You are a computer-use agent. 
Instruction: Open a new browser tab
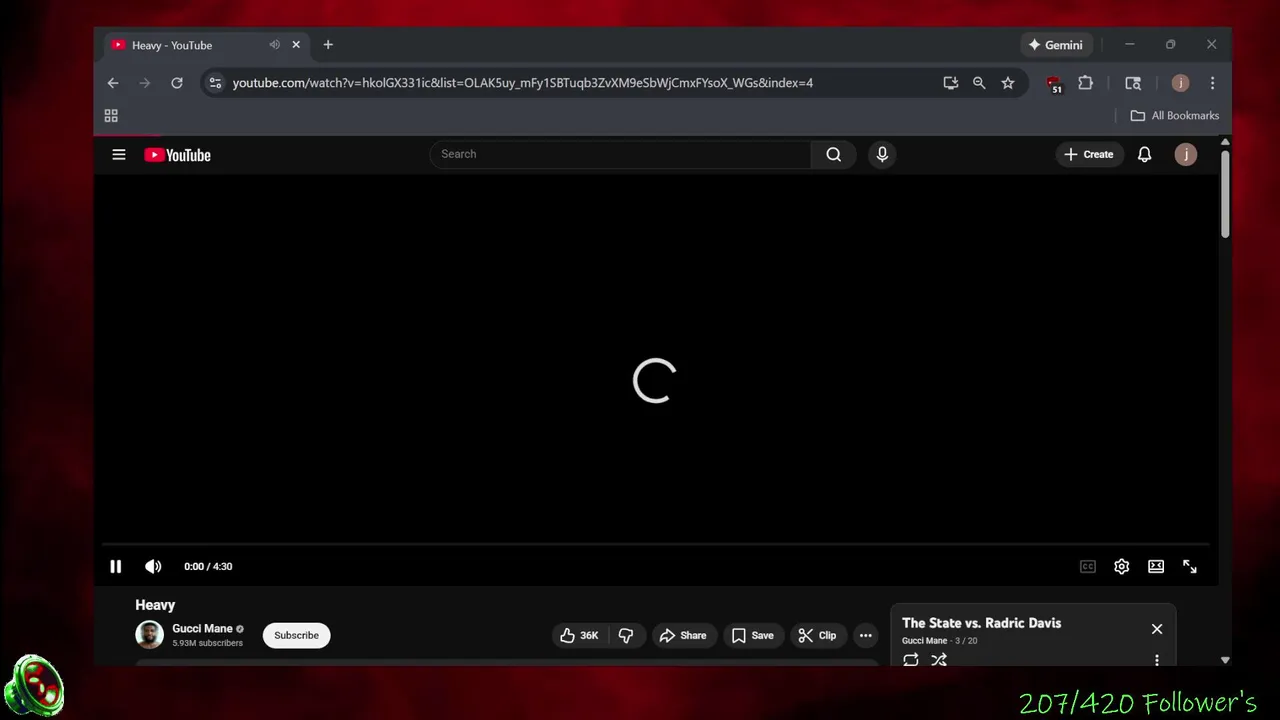click(x=328, y=45)
